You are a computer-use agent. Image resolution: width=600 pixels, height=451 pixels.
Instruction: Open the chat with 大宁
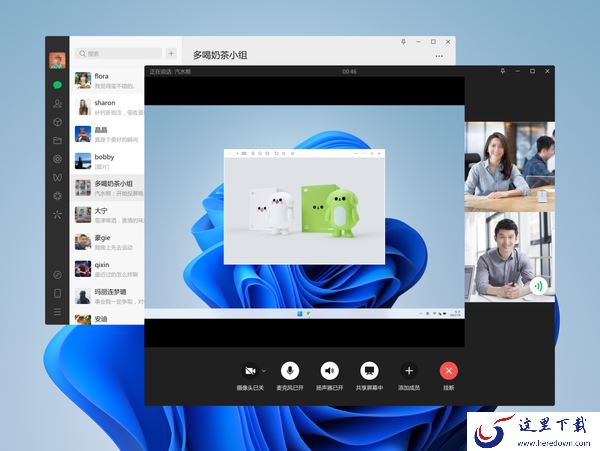(x=109, y=215)
